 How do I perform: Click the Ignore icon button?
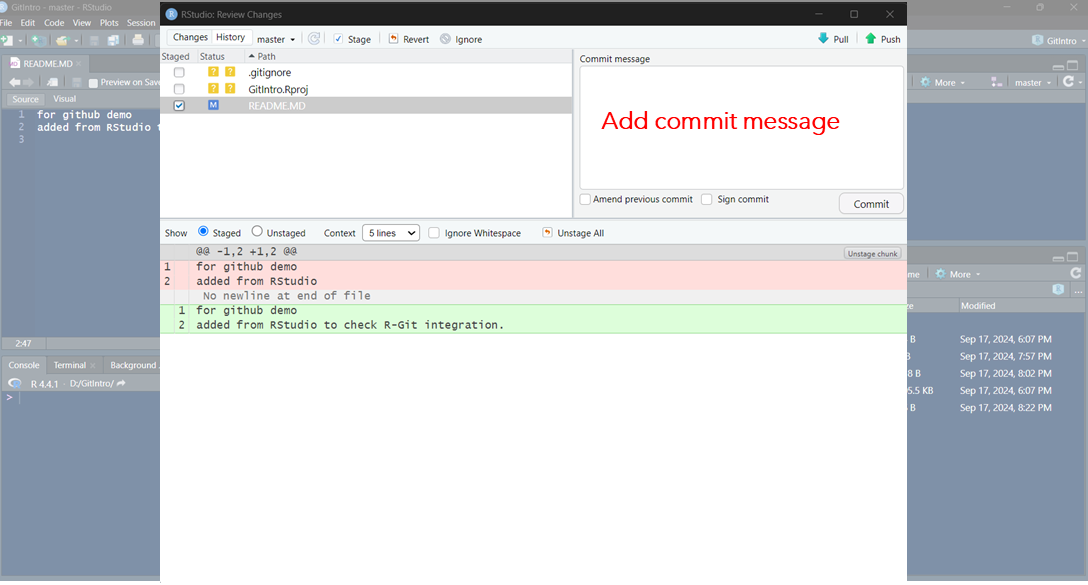pyautogui.click(x=445, y=39)
